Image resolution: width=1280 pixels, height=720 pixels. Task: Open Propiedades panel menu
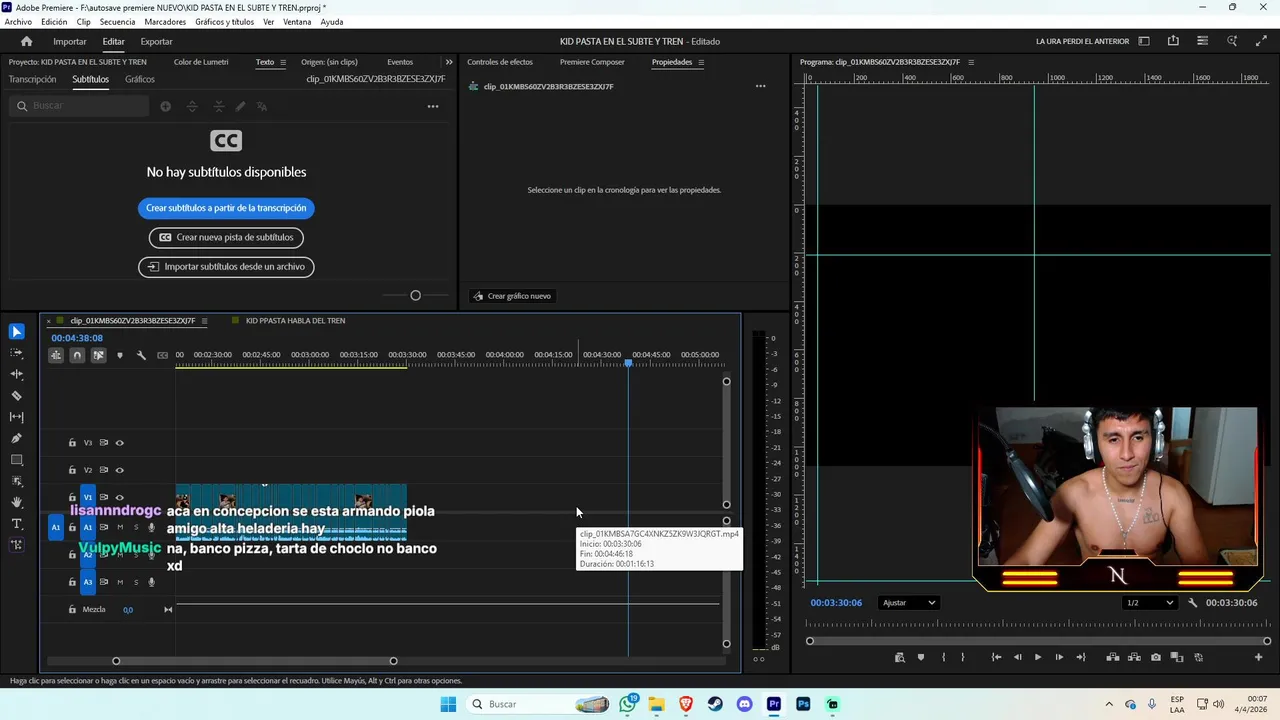[701, 62]
